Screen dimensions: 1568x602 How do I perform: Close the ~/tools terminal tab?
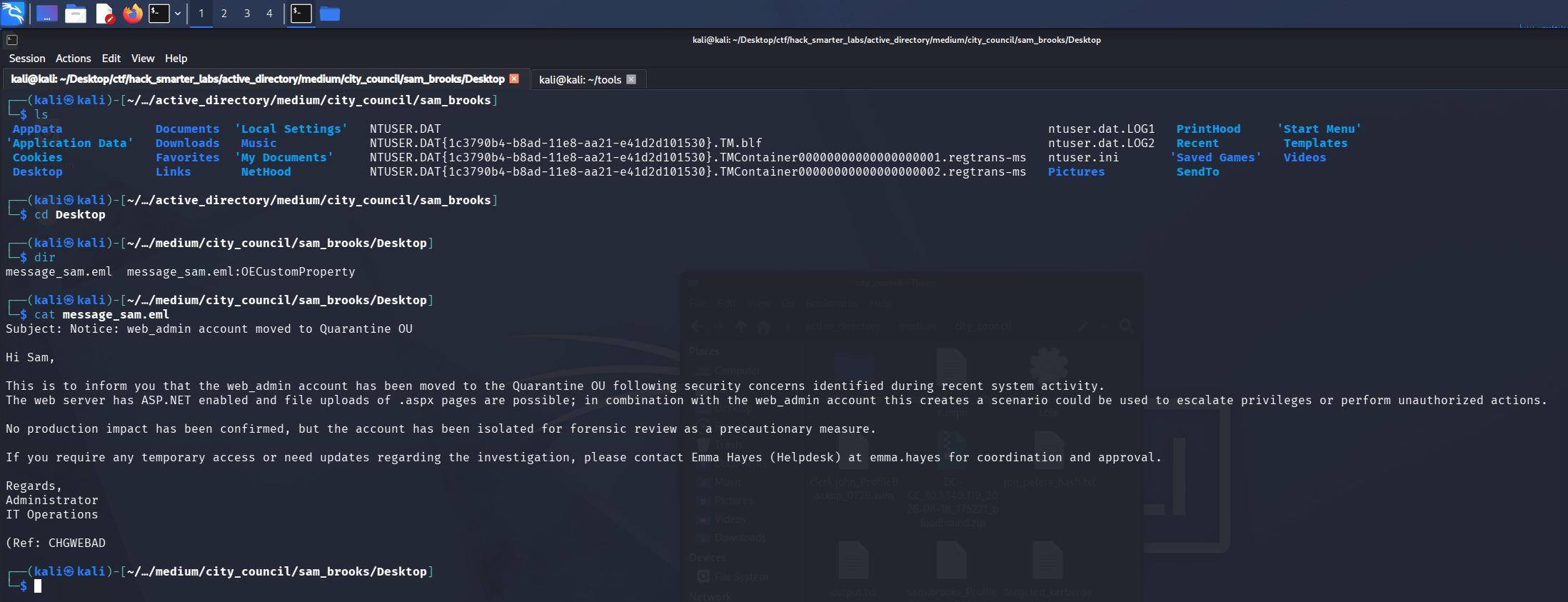click(631, 79)
